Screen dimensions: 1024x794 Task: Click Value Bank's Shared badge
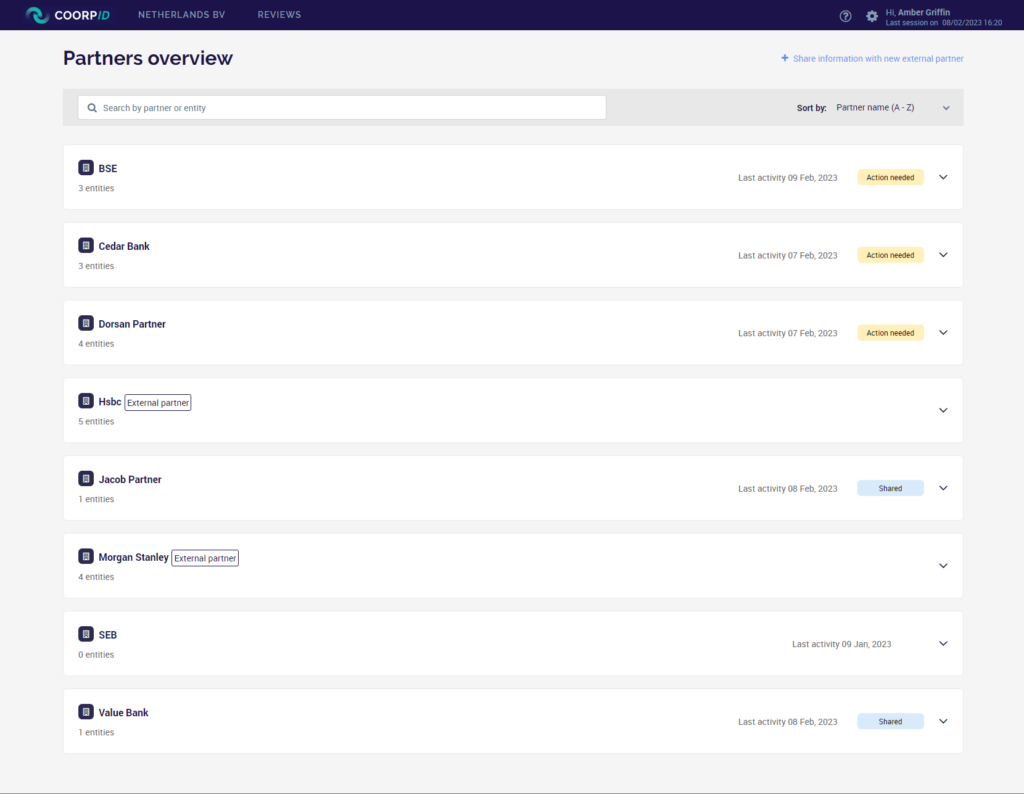[890, 722]
